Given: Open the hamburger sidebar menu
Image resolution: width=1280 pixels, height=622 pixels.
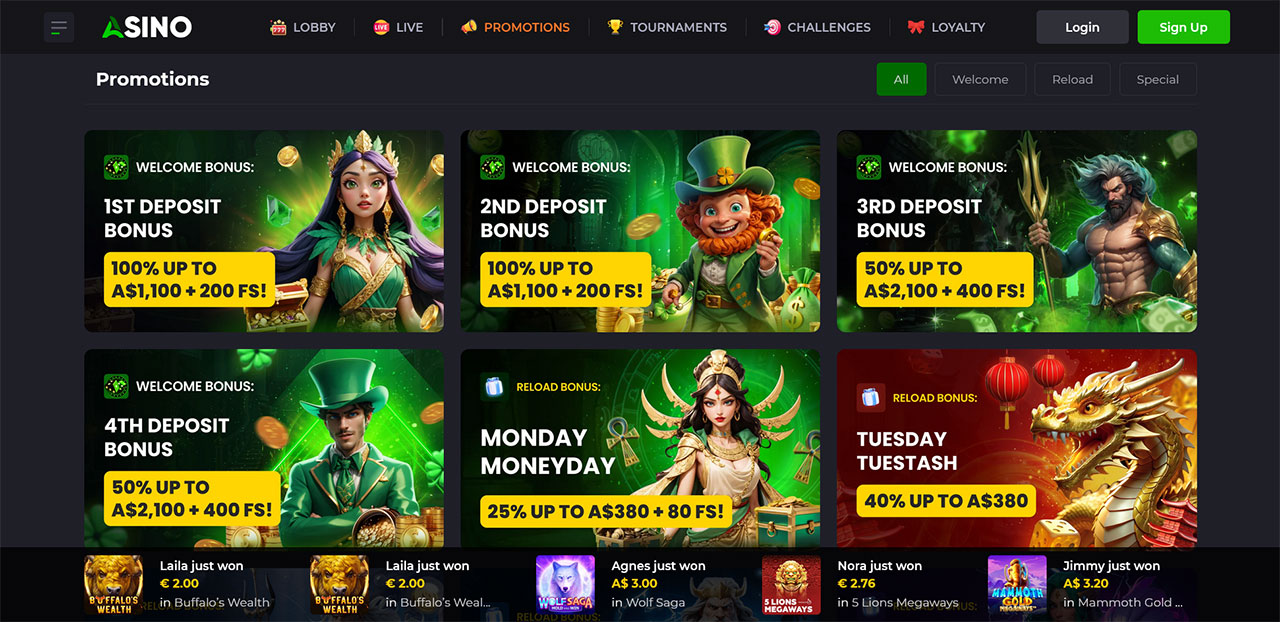Looking at the screenshot, I should (59, 27).
